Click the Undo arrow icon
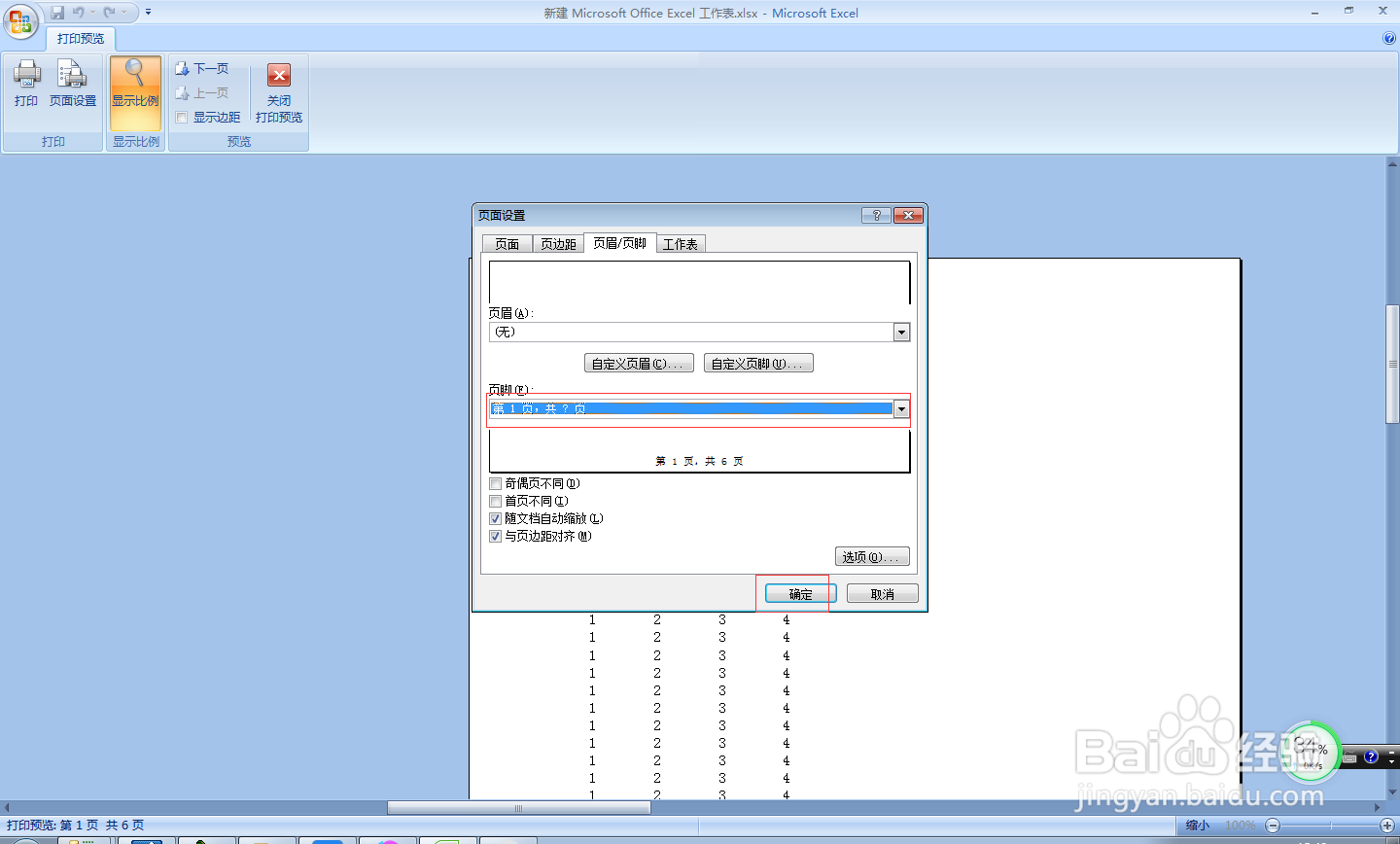Screen dimensions: 1400x844 (x=78, y=13)
